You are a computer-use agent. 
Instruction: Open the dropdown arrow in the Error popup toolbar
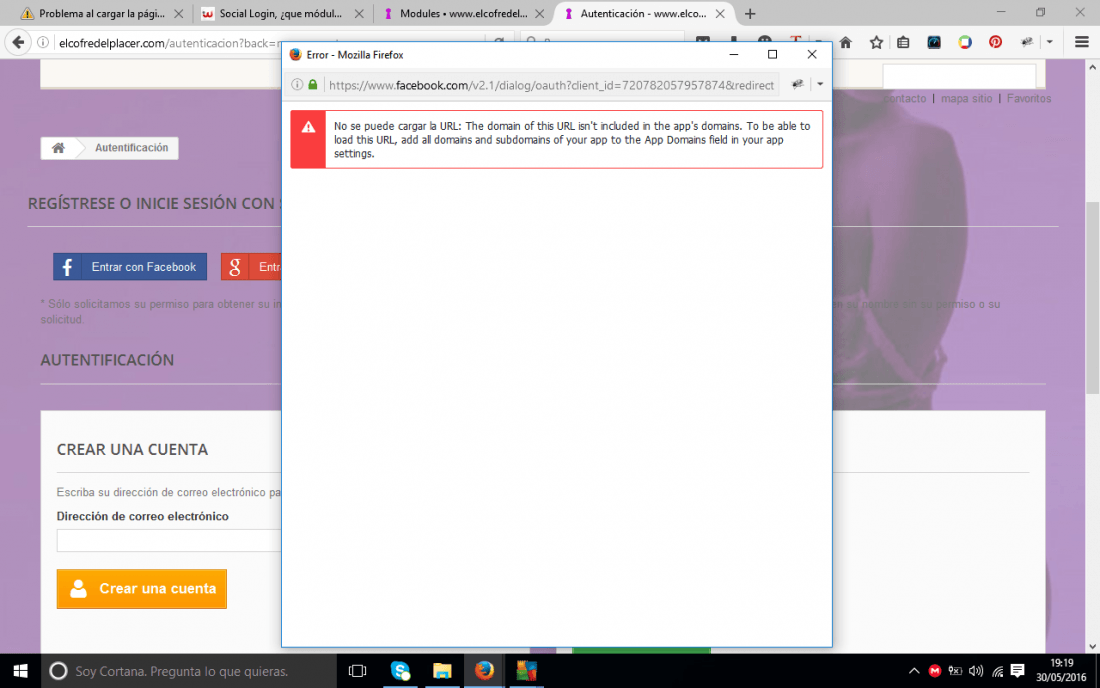coord(819,84)
